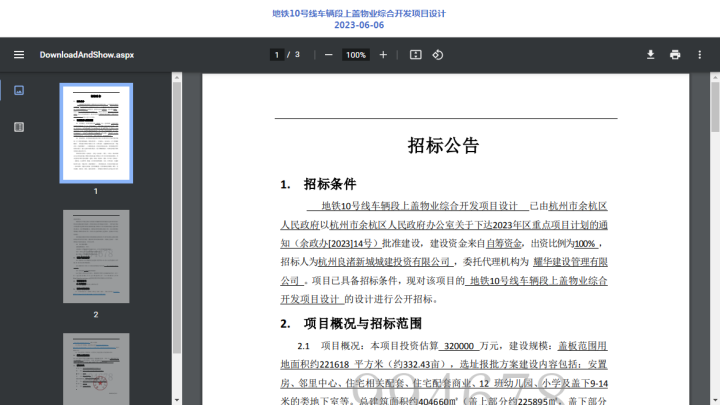The width and height of the screenshot is (720, 405).
Task: Click the total page count 3
Action: (x=297, y=55)
